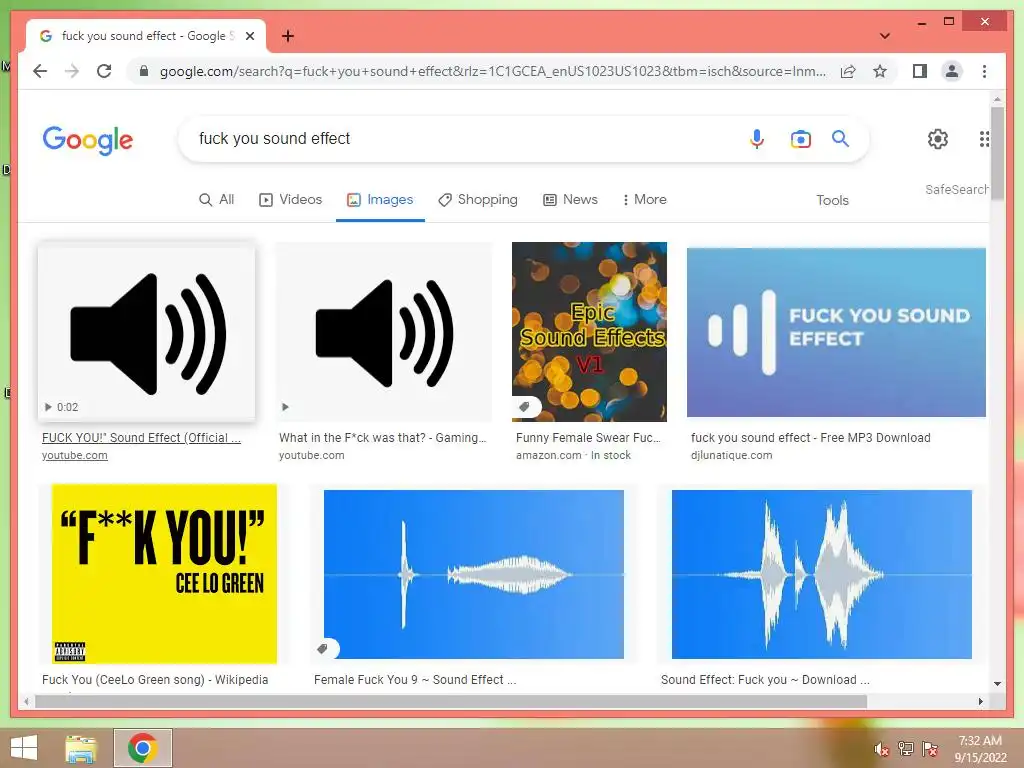Open tab search chevron in title bar
Screen dimensions: 1024x768
884,36
